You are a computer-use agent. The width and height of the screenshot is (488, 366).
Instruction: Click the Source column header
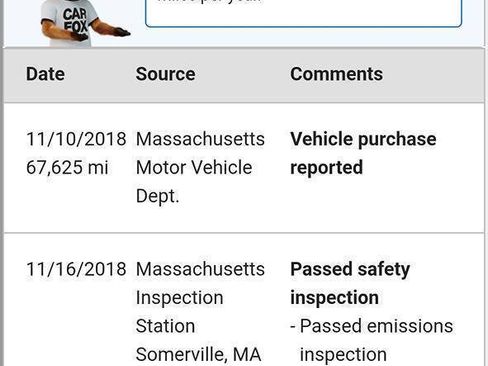[x=165, y=74]
